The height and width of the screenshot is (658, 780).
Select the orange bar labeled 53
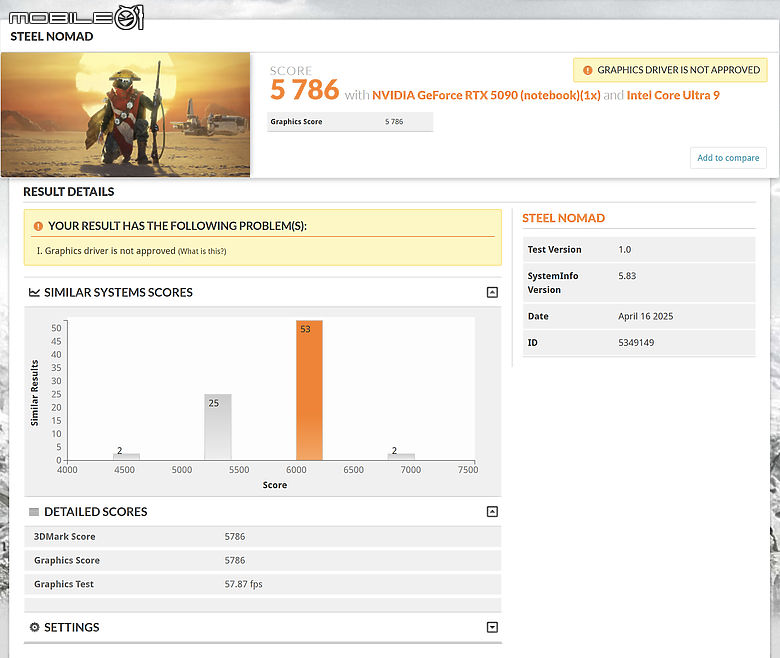(309, 390)
